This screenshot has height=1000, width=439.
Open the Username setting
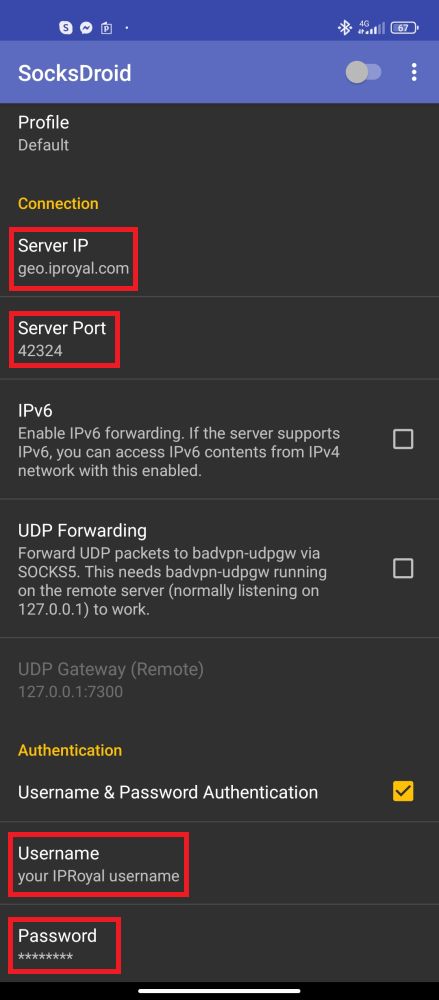pos(220,864)
